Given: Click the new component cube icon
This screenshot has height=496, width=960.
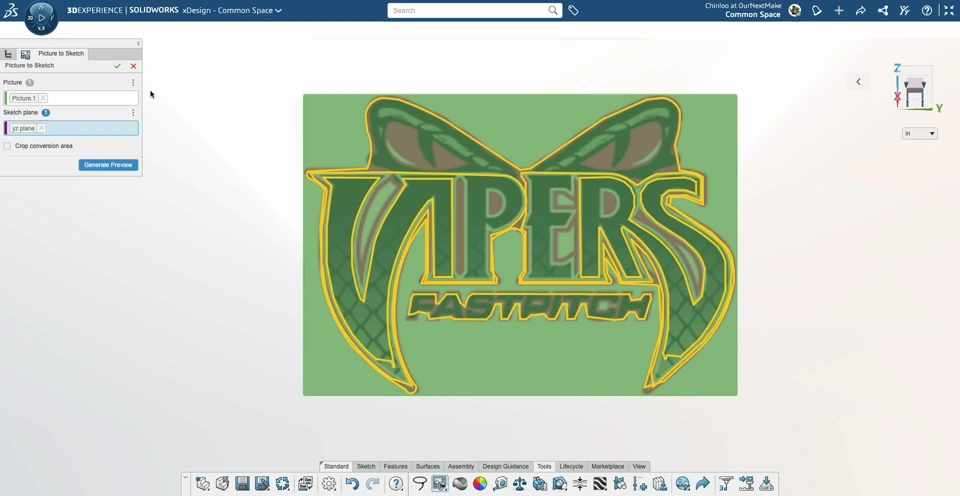Looking at the screenshot, I should [203, 484].
